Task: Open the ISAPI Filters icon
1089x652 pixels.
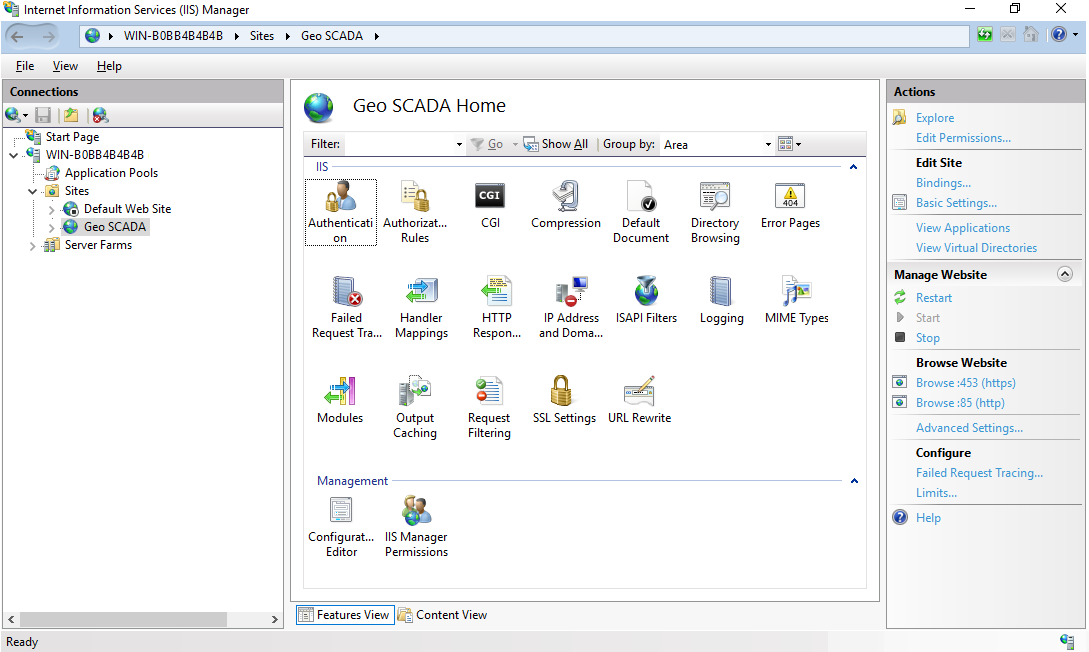Action: (x=647, y=292)
